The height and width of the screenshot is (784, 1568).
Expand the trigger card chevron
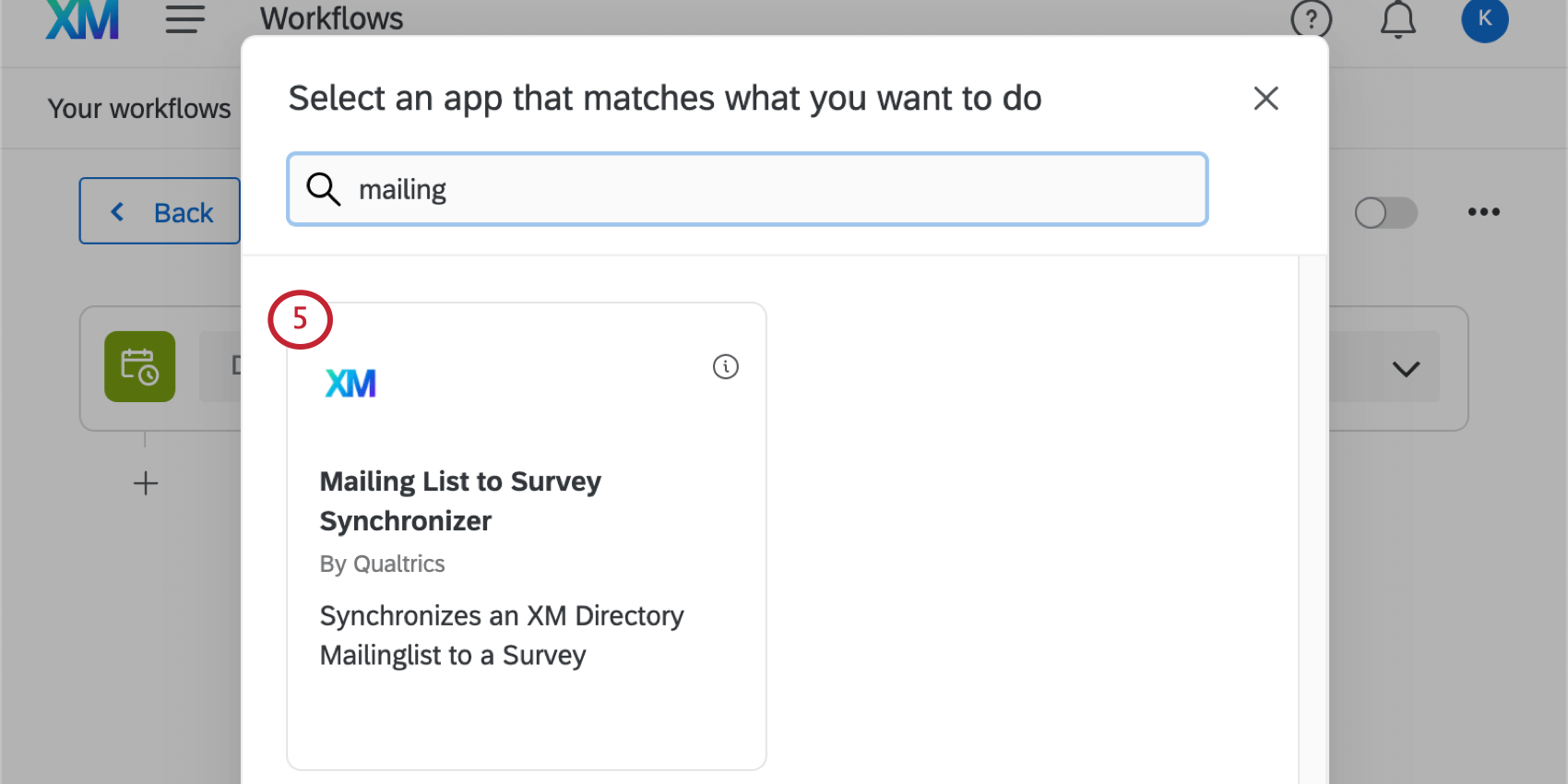click(1406, 369)
